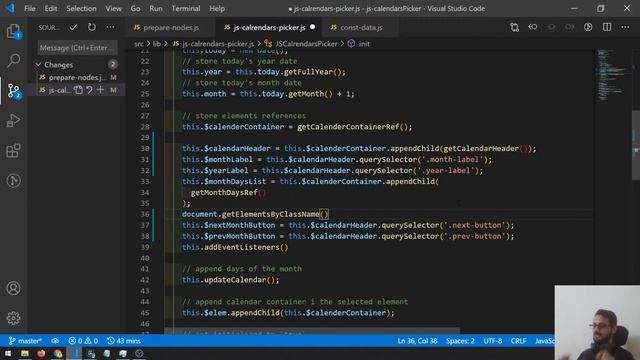The image size is (640, 360).
Task: Open the Search view in the activity bar
Action: point(13,60)
